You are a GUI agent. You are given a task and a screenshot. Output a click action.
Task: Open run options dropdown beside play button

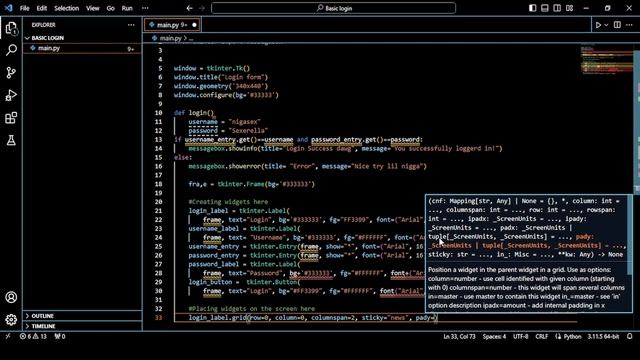click(x=606, y=25)
